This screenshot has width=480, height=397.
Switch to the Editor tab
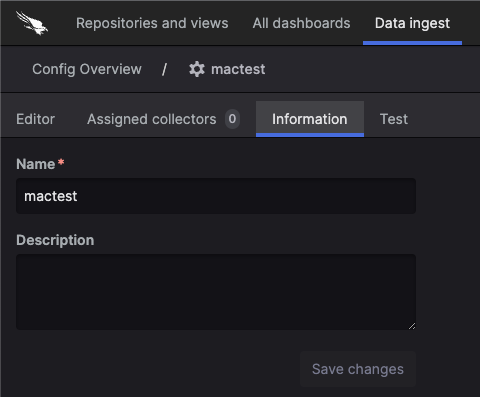click(x=36, y=119)
